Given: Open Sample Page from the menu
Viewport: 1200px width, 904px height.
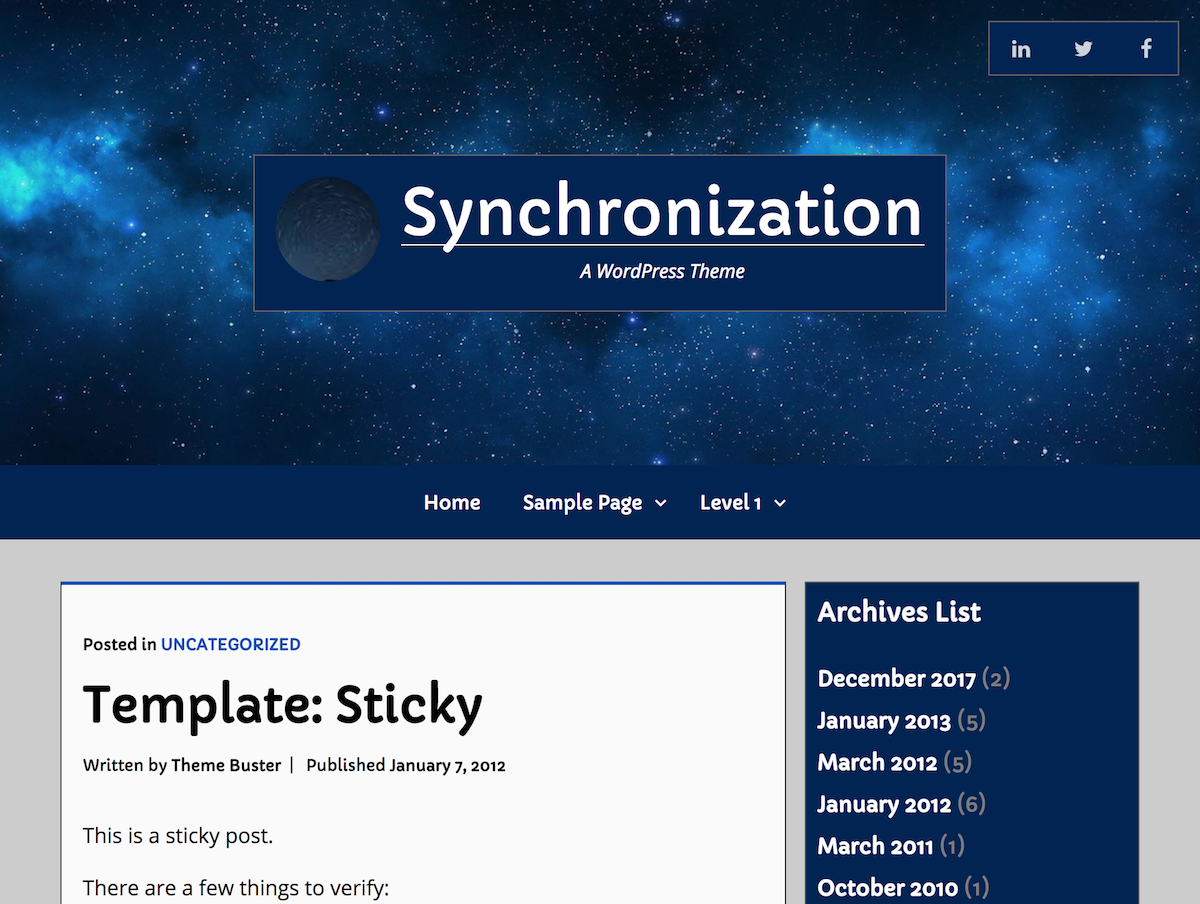Looking at the screenshot, I should 582,503.
